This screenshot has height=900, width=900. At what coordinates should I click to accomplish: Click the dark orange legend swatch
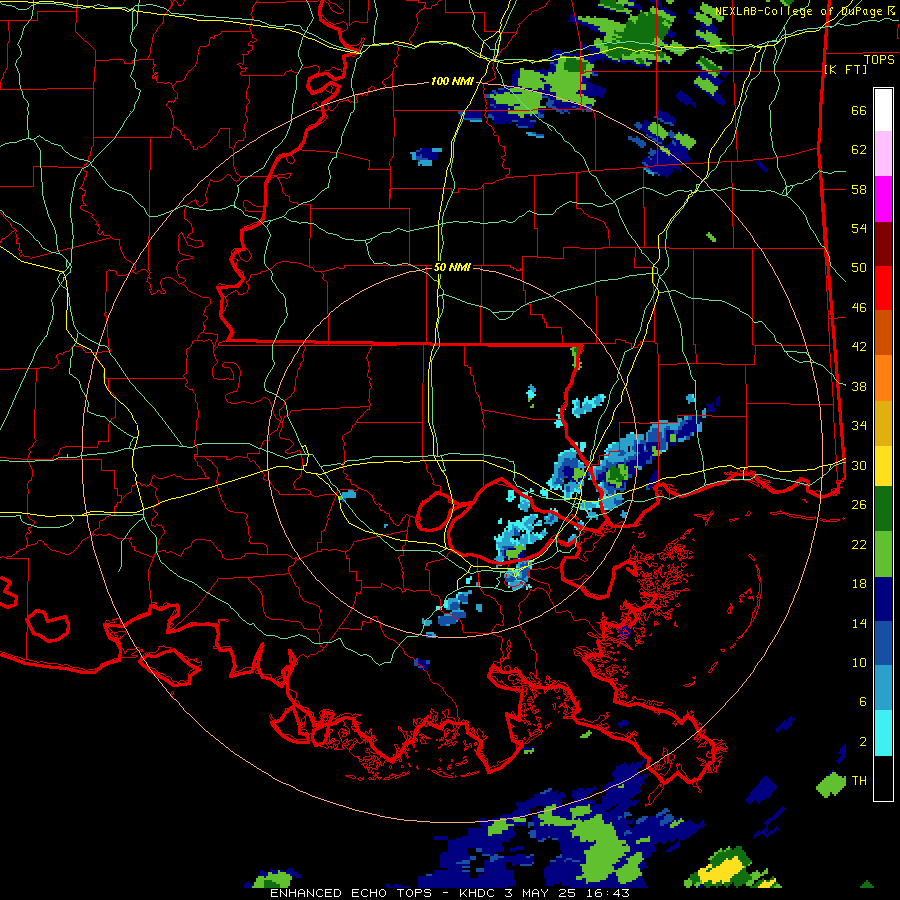pos(883,333)
